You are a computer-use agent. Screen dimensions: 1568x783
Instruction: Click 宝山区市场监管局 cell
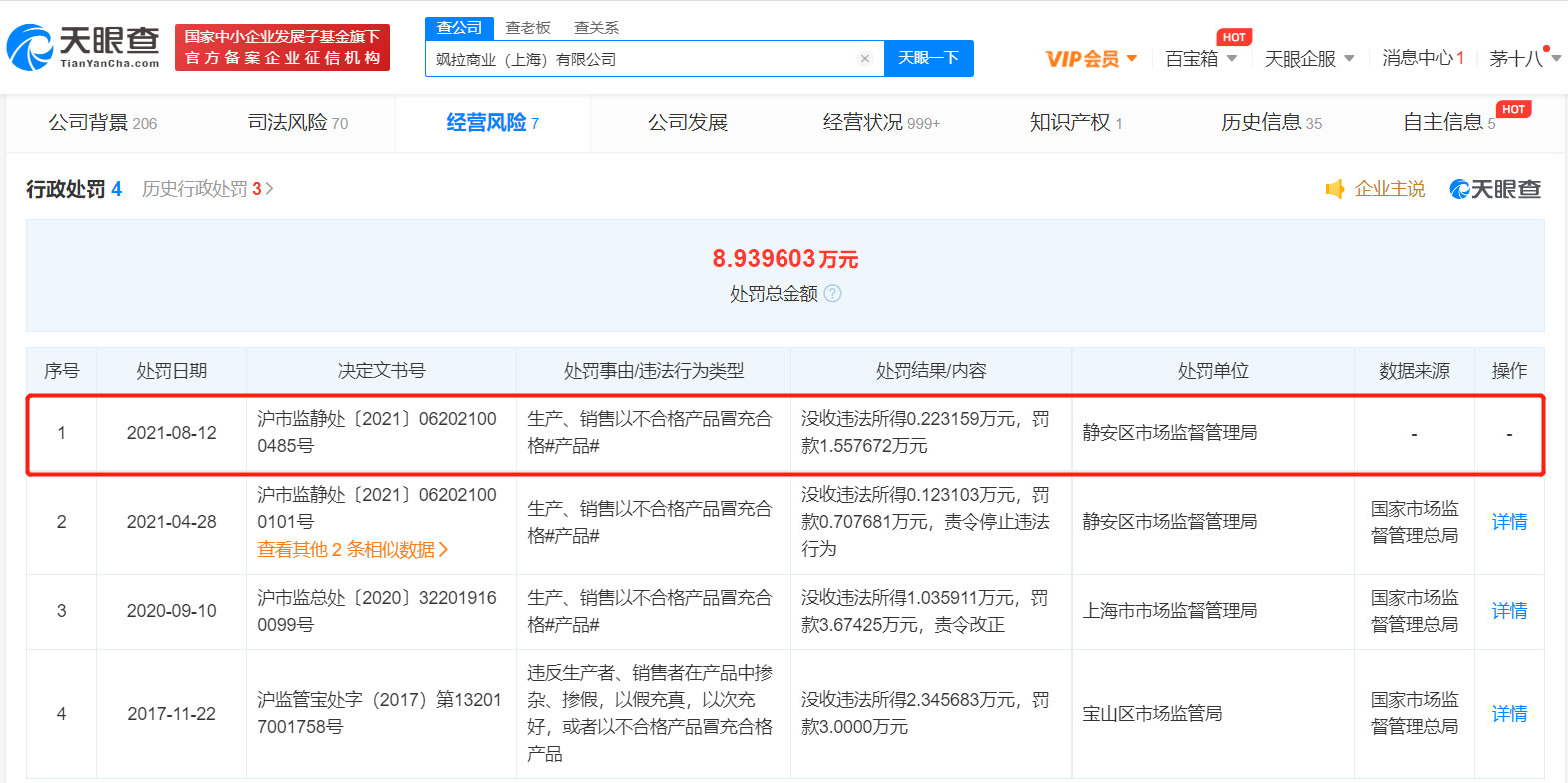(x=1152, y=714)
